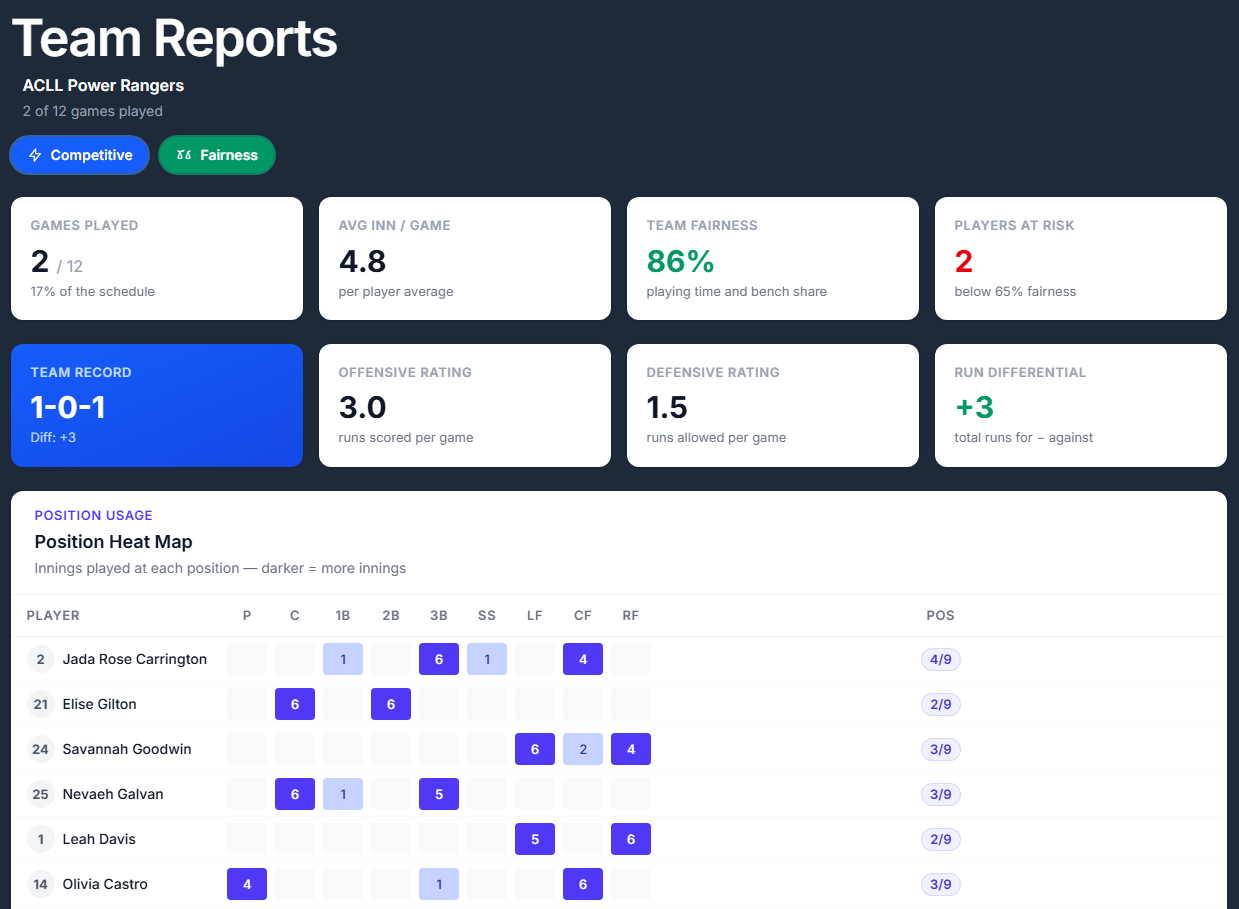Click the Leah Davis player name

pos(99,839)
